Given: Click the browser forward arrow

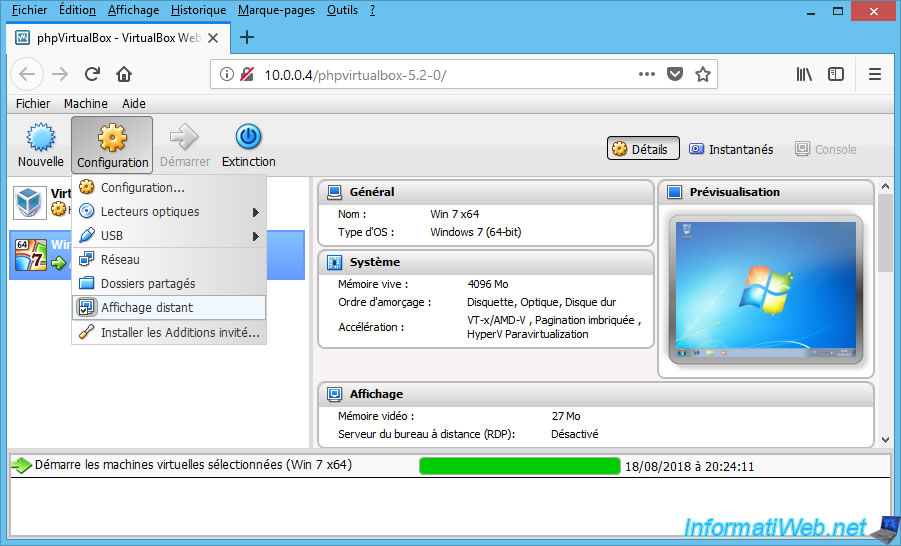Looking at the screenshot, I should (60, 74).
